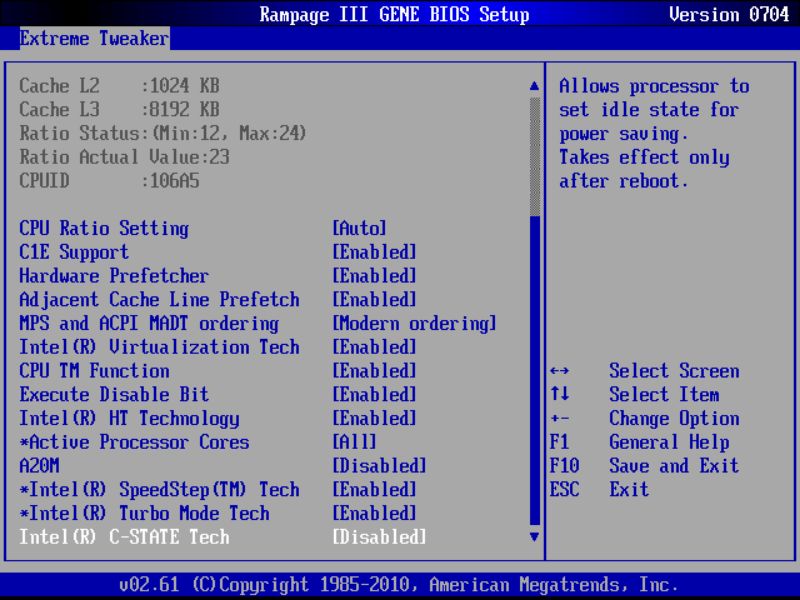Viewport: 800px width, 600px height.
Task: Select the C1E Support item
Action: pos(74,252)
